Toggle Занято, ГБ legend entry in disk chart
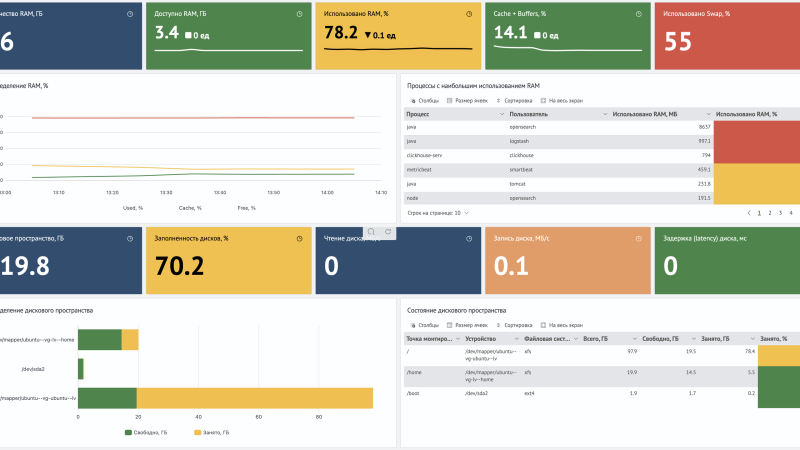 click(212, 433)
